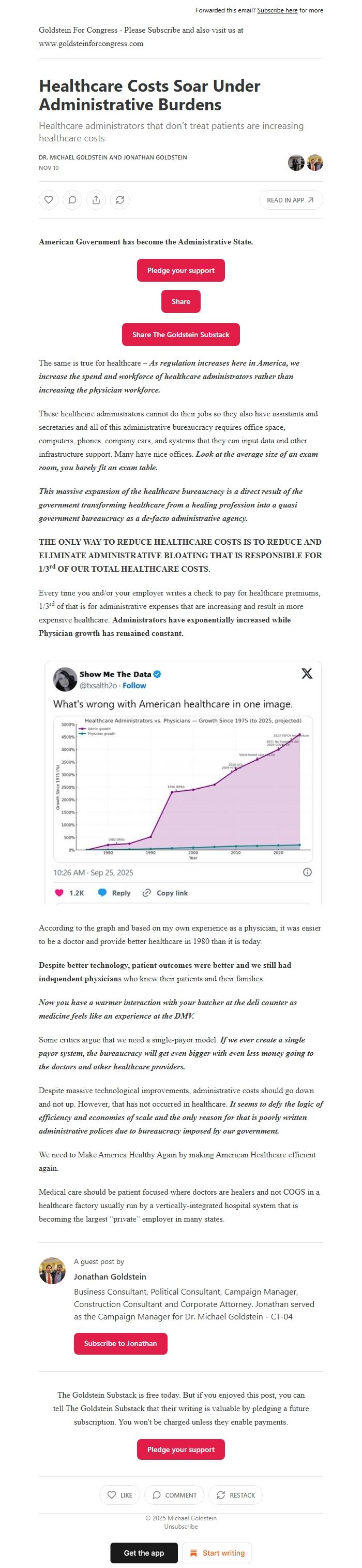Screen dimensions: 362x1568
Task: Open comments via speech bubble icon
Action: click(x=72, y=200)
